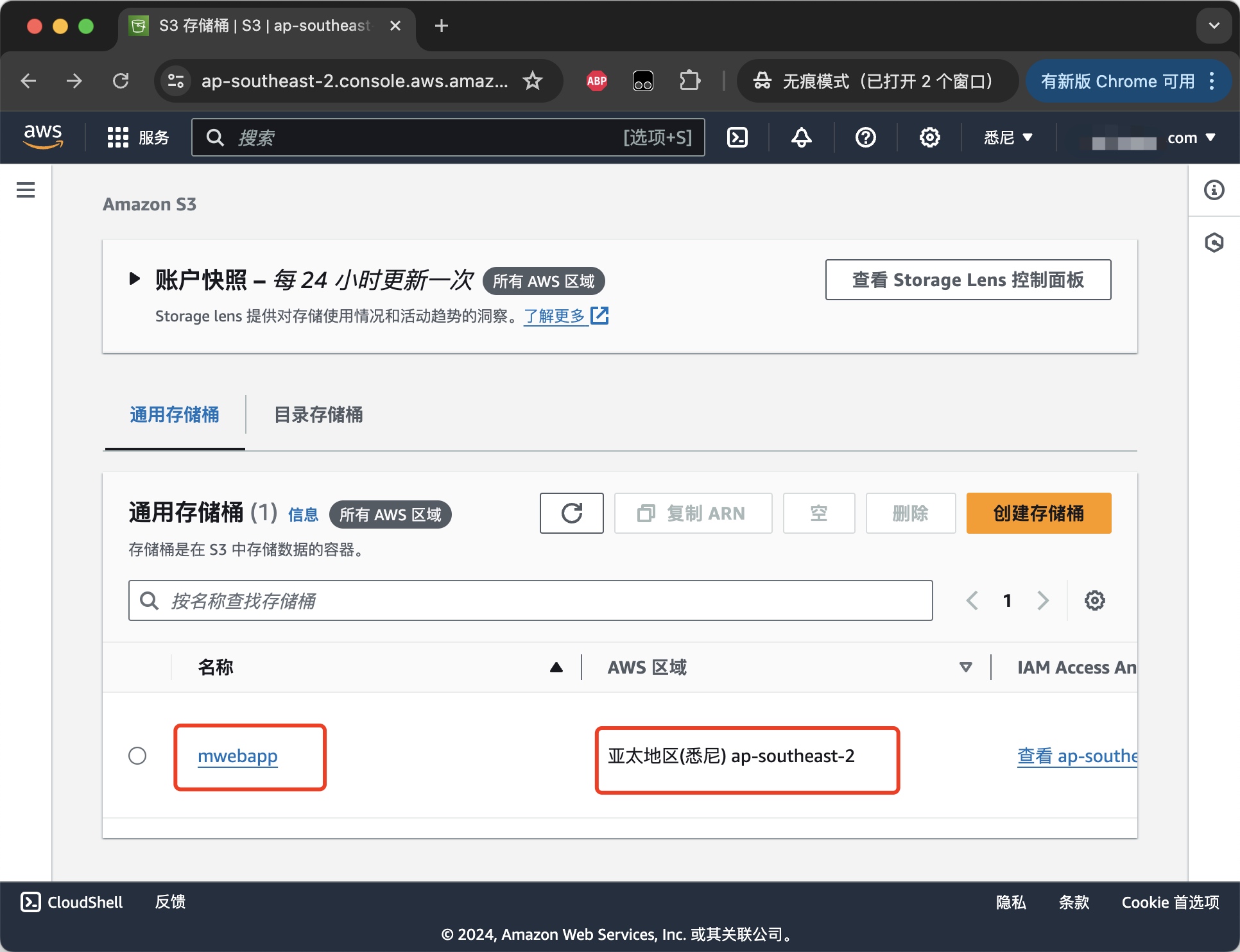Open the notifications bell

point(801,137)
